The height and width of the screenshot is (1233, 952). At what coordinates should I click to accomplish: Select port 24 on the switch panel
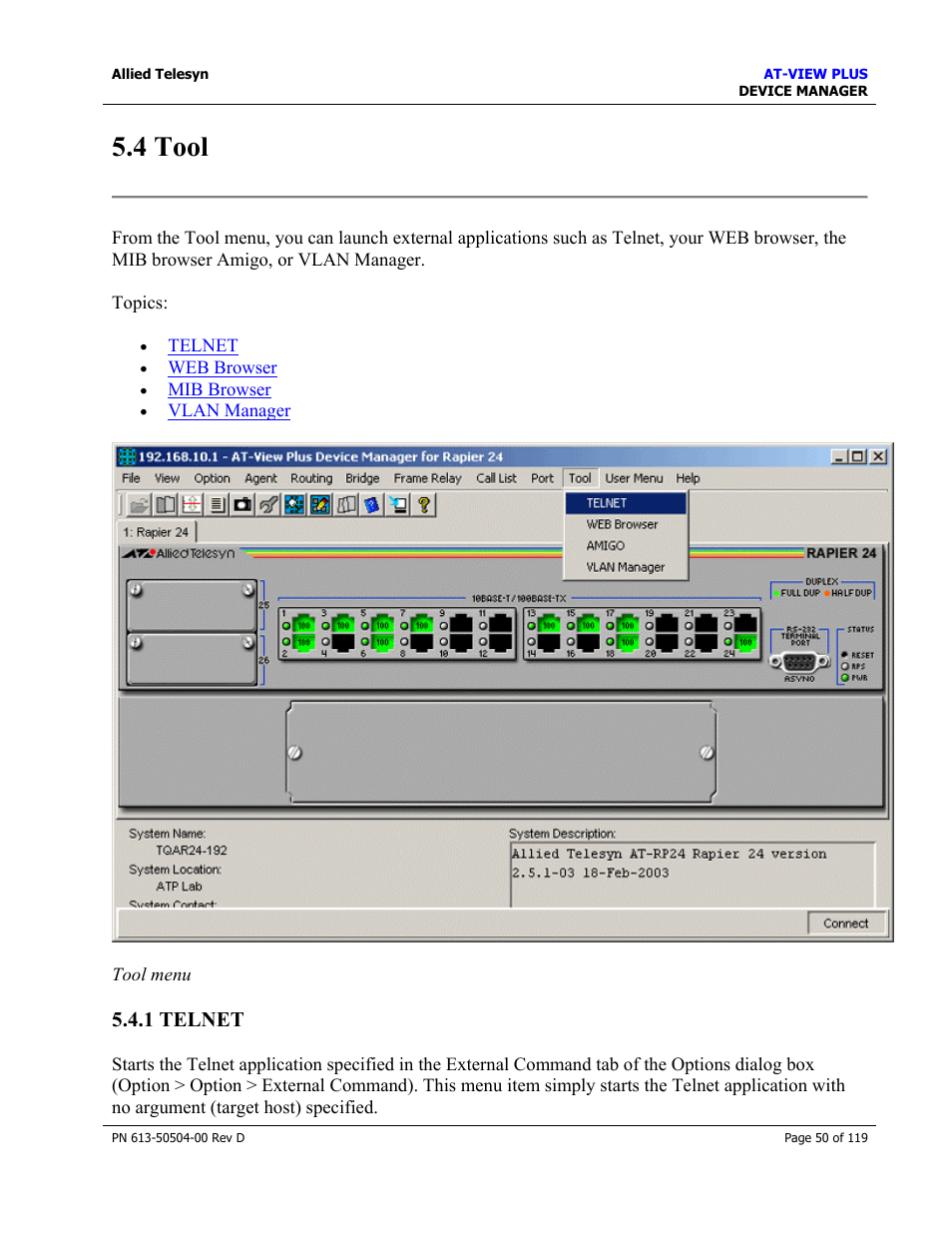point(745,642)
